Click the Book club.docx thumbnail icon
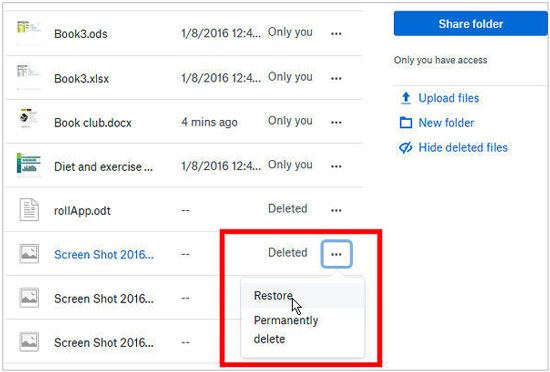Screen dimensions: 550x372 point(29,119)
